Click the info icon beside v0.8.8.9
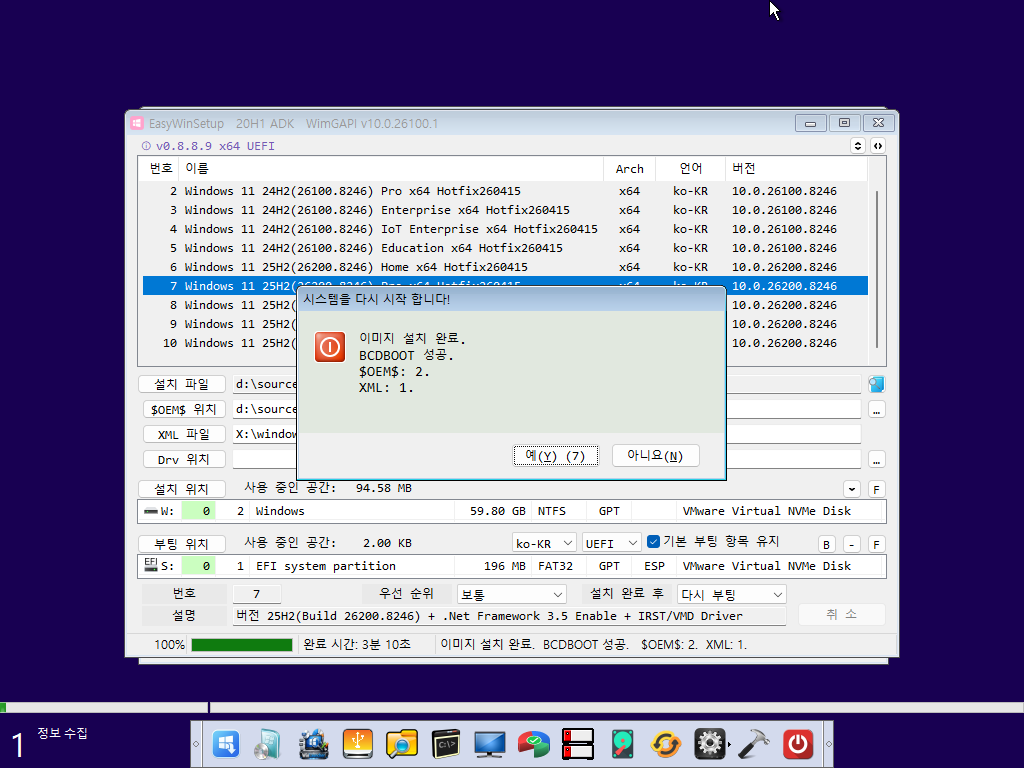 tap(146, 146)
